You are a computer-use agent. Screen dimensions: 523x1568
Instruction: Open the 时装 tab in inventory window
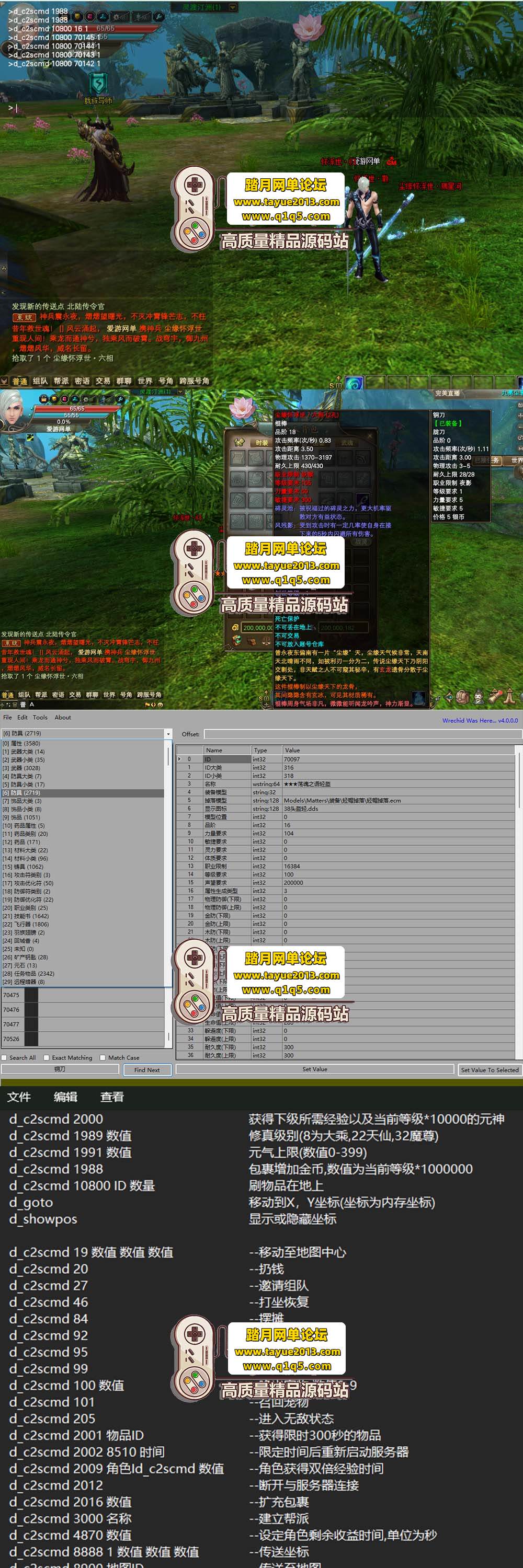click(262, 443)
